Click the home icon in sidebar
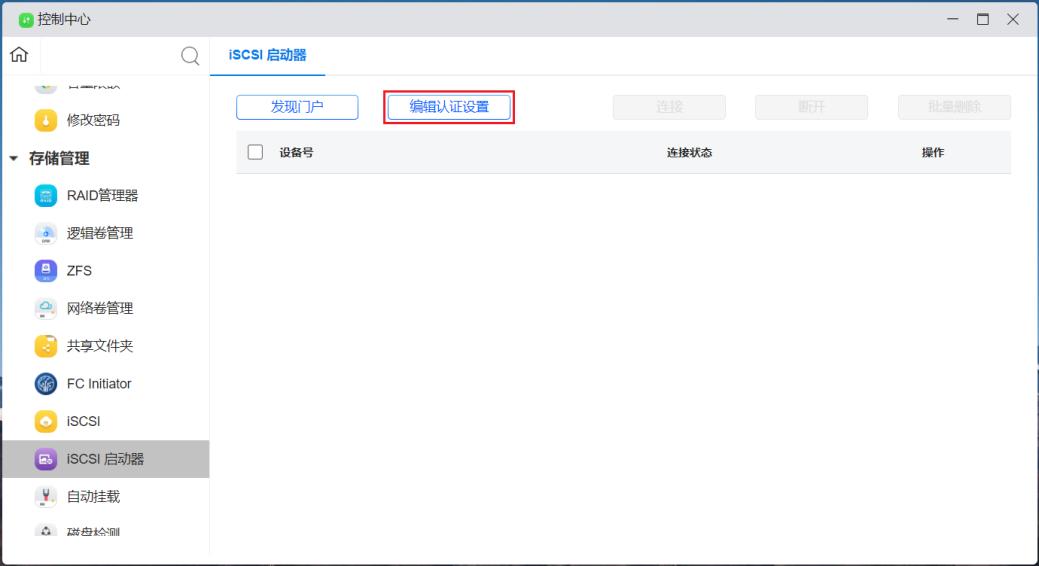This screenshot has height=566, width=1039. tap(18, 55)
